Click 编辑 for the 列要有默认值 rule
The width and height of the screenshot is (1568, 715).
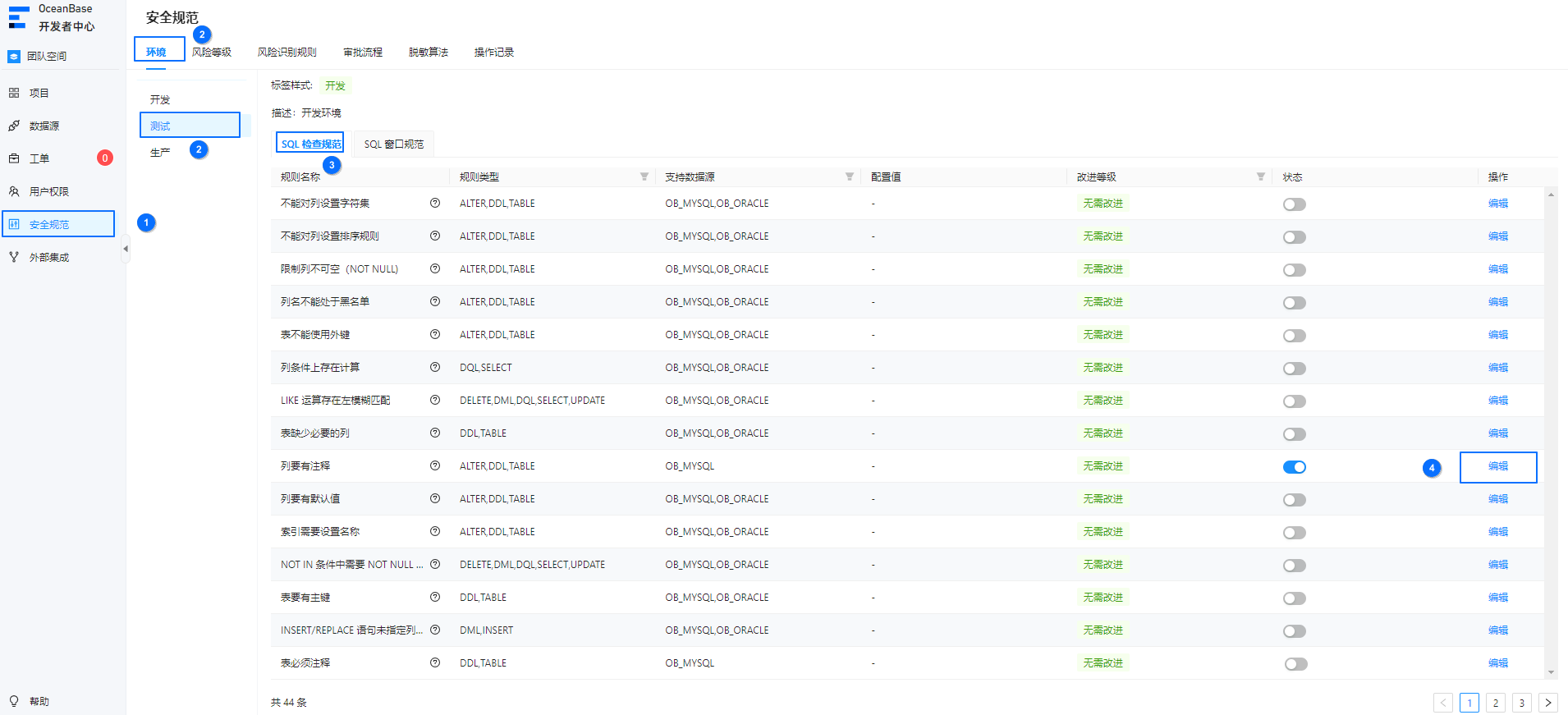coord(1498,498)
